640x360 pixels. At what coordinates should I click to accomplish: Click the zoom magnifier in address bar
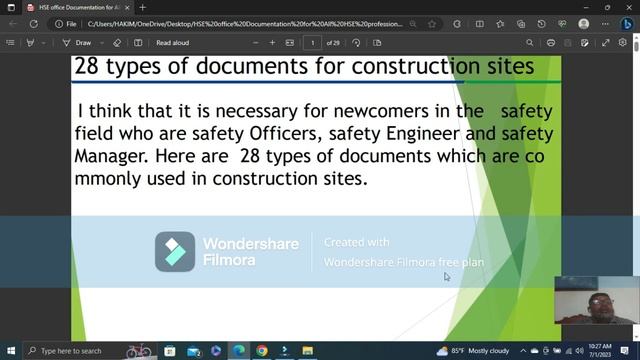(413, 24)
